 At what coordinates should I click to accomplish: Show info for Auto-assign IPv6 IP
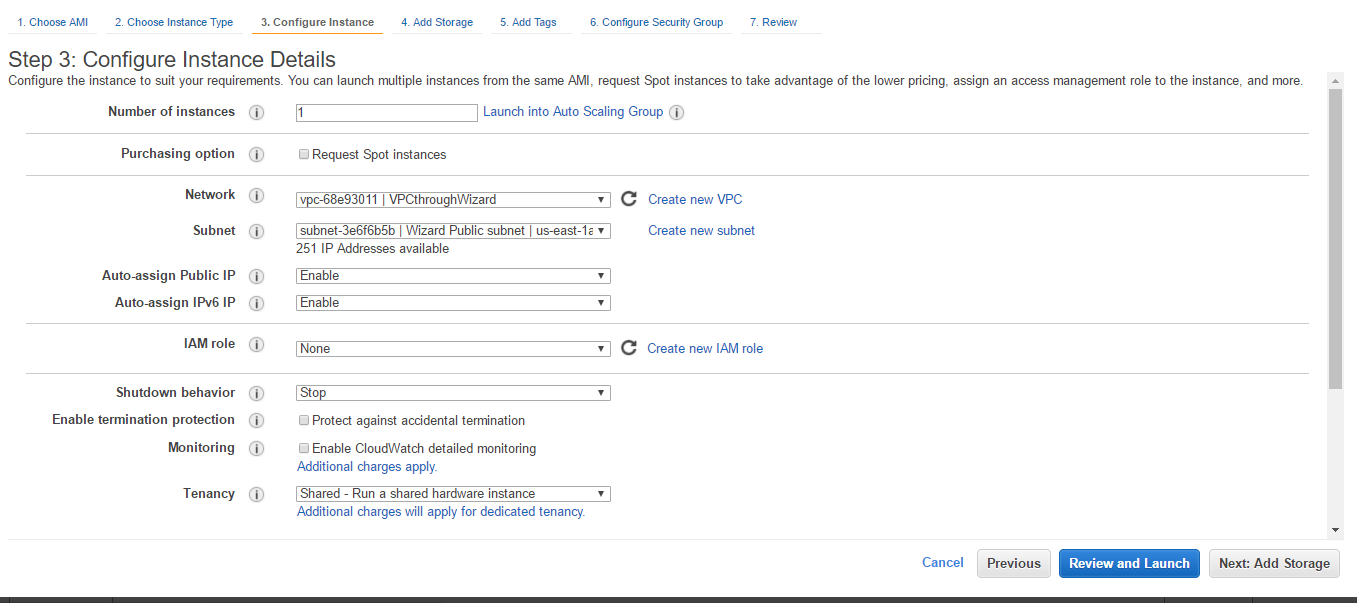[256, 303]
